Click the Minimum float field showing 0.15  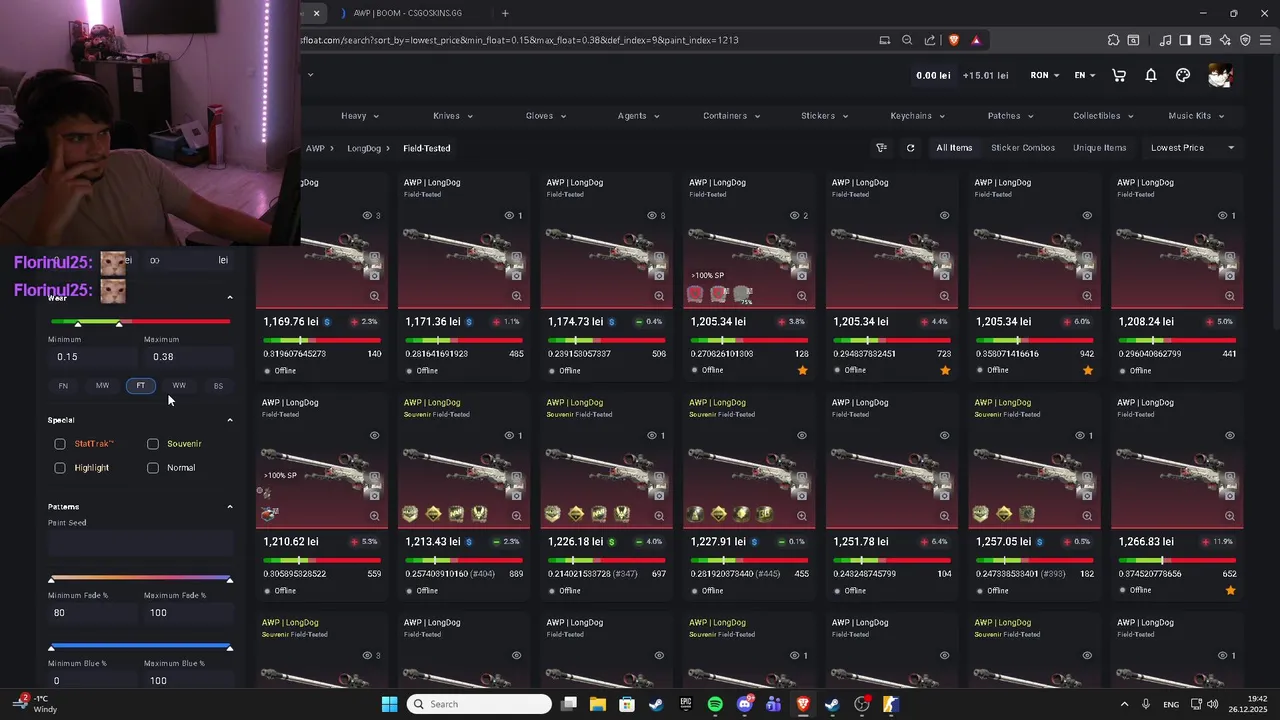[x=92, y=357]
